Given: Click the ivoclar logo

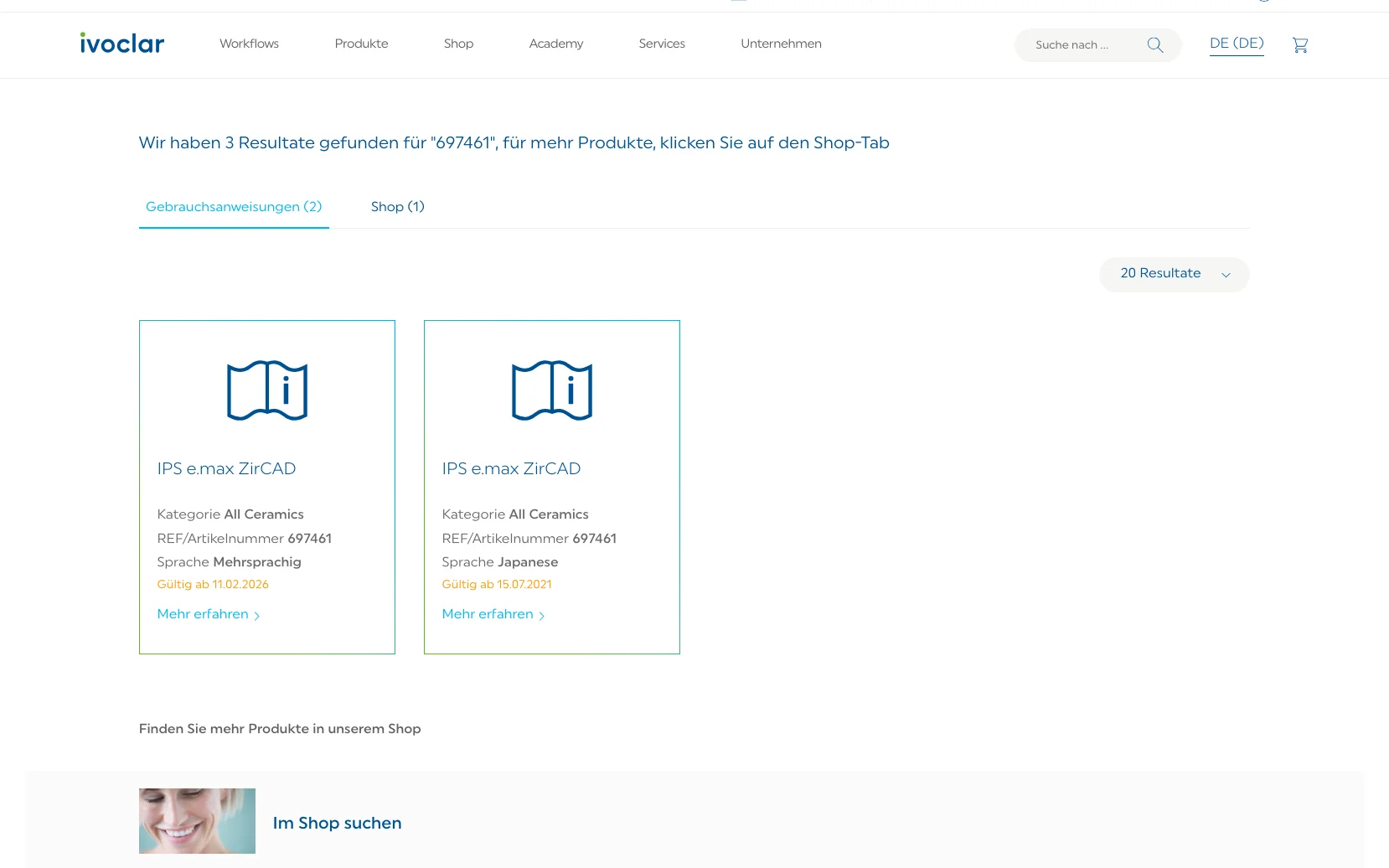Looking at the screenshot, I should pos(122,44).
